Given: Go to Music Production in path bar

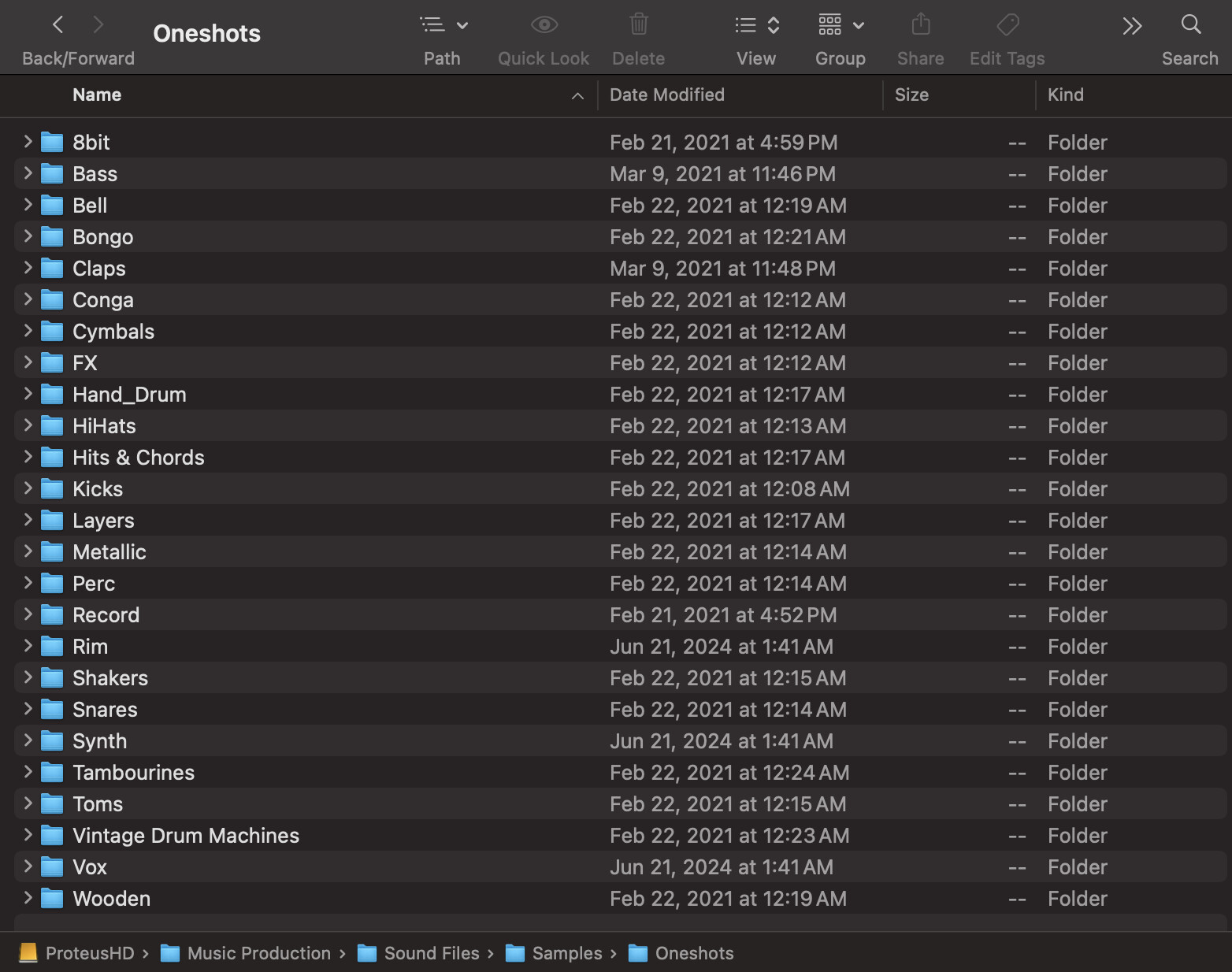Looking at the screenshot, I should (245, 953).
